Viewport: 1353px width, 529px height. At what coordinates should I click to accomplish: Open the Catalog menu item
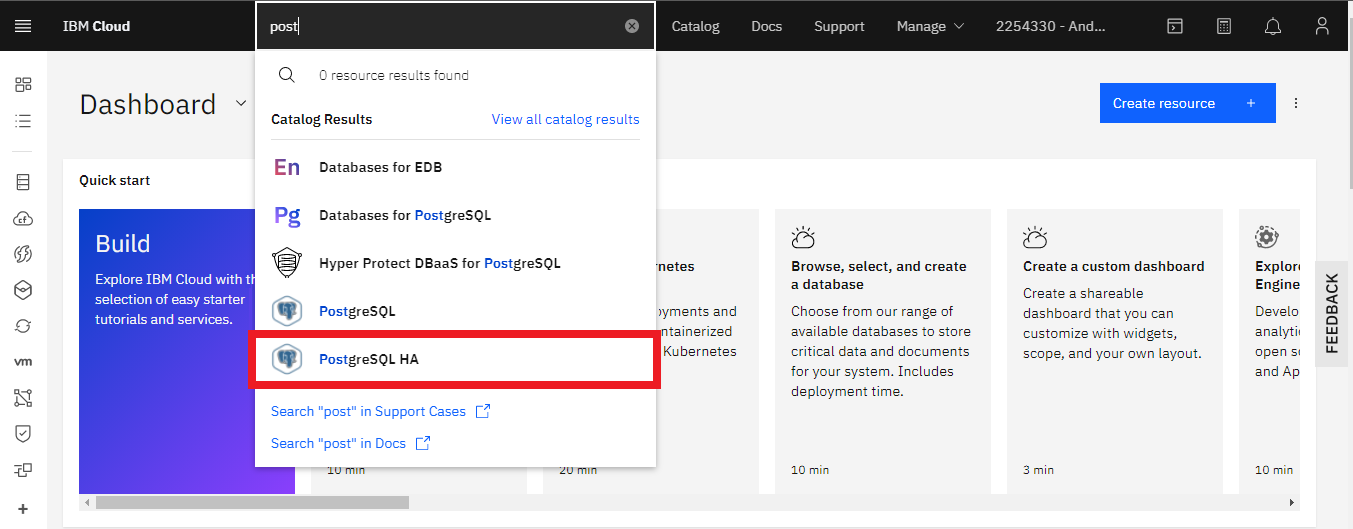pos(696,26)
